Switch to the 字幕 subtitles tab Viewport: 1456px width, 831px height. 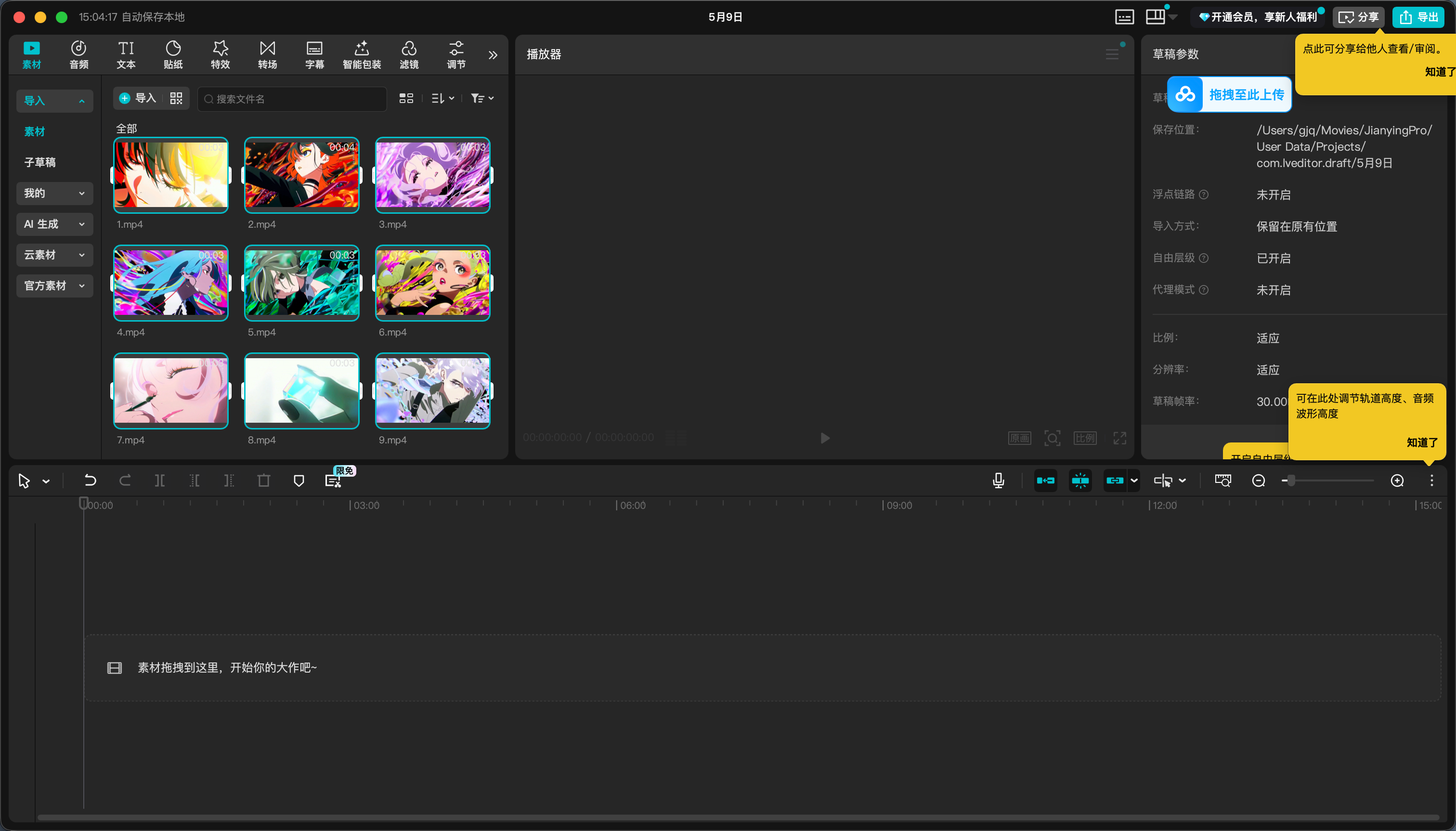[x=314, y=55]
